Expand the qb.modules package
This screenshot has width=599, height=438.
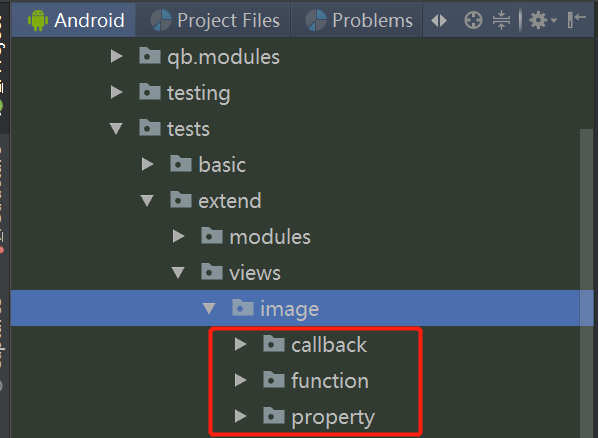(x=116, y=57)
